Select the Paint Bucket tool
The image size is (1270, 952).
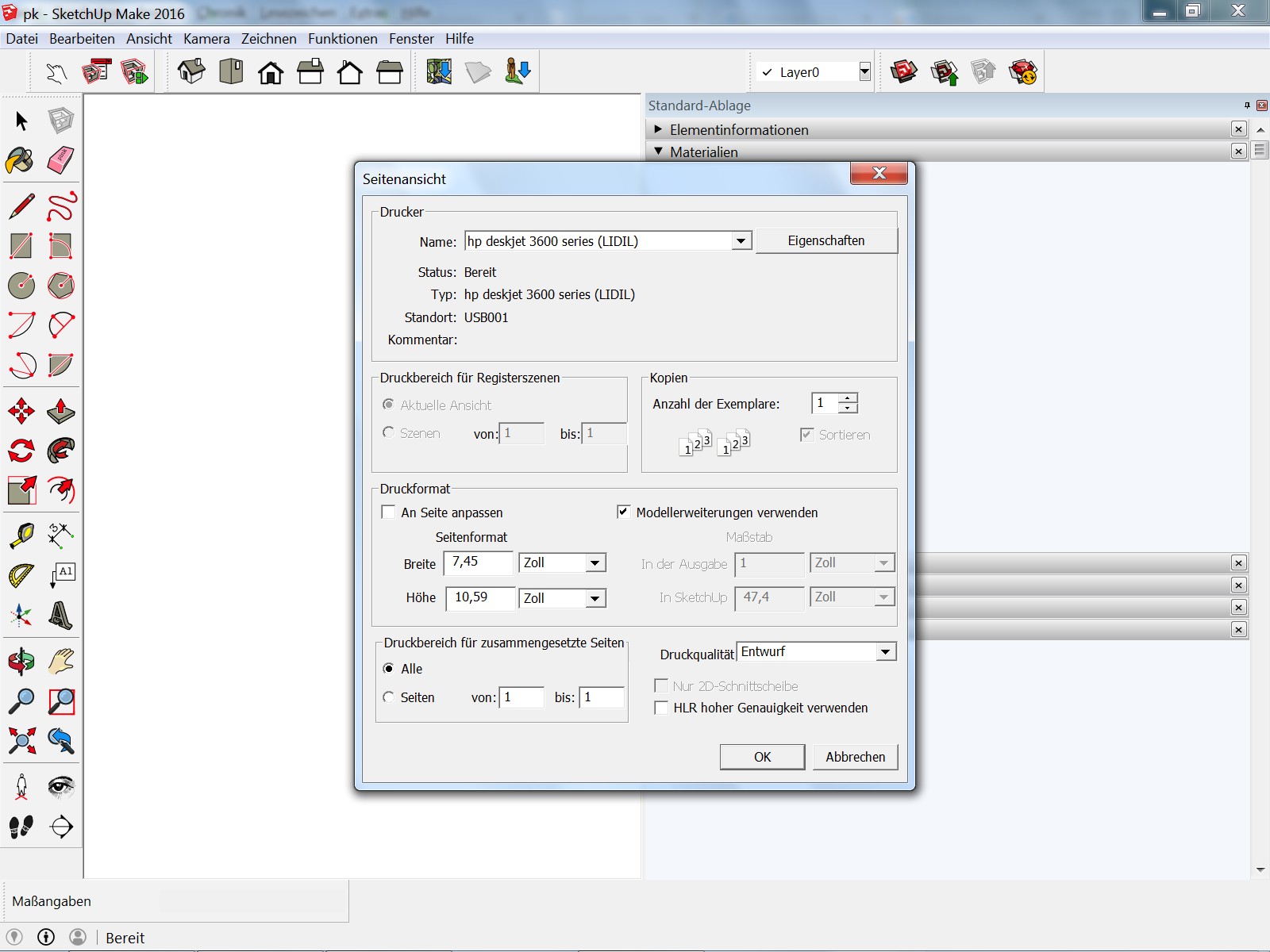coord(21,160)
